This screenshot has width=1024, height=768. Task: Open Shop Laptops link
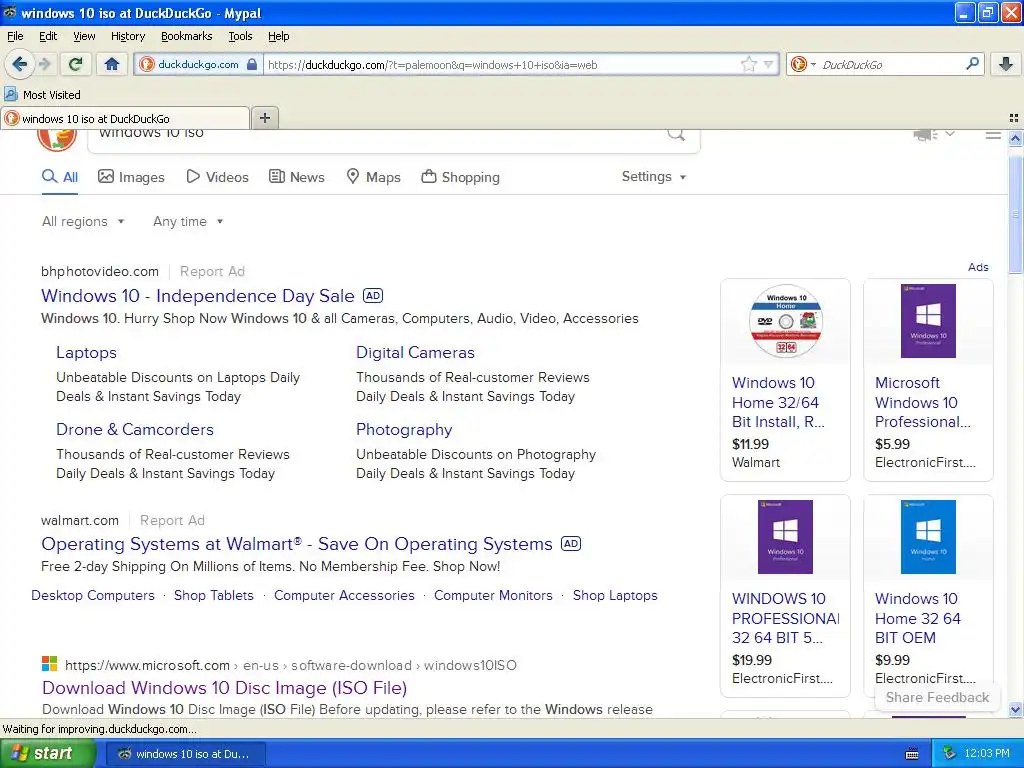click(615, 596)
